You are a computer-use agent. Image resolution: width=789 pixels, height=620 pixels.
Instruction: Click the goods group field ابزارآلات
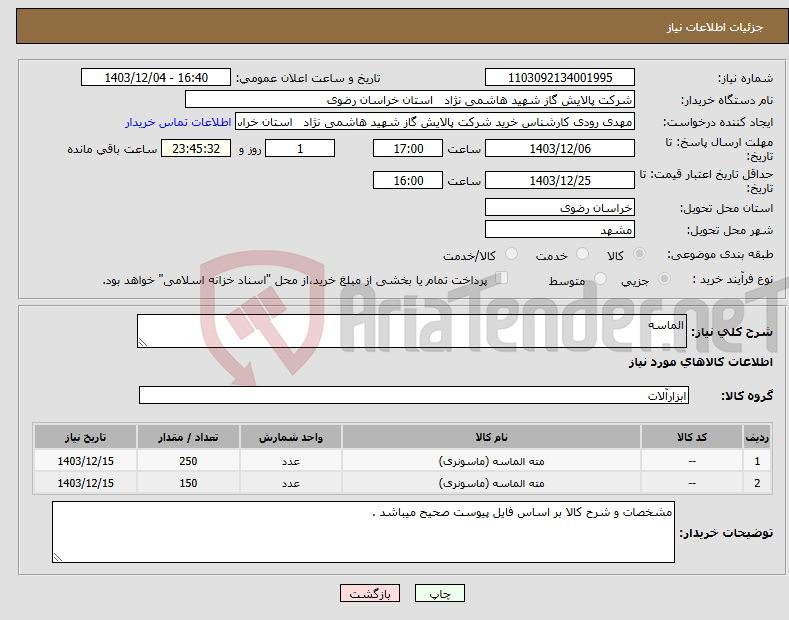click(414, 396)
